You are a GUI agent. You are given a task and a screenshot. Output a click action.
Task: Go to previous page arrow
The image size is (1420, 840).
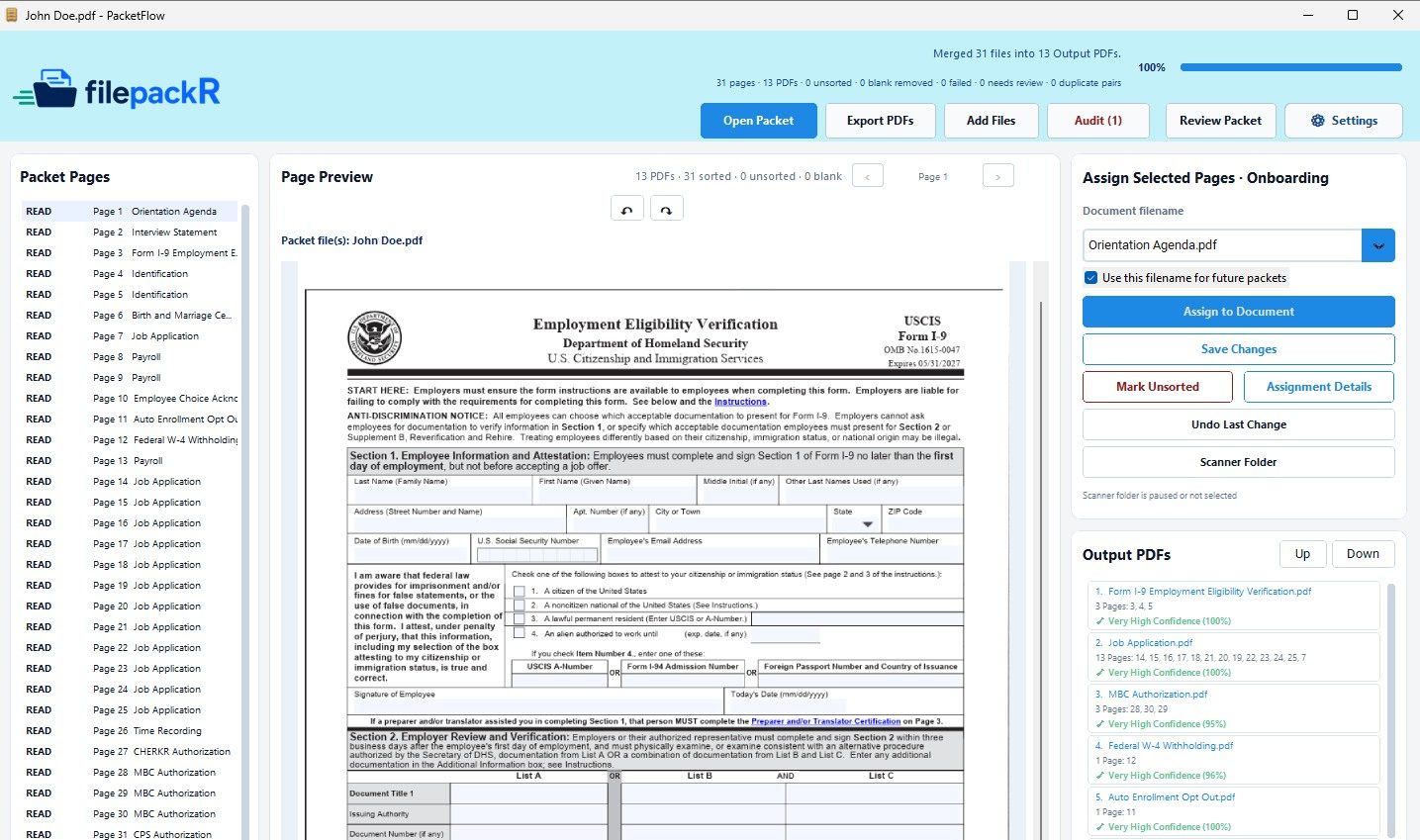click(x=868, y=176)
